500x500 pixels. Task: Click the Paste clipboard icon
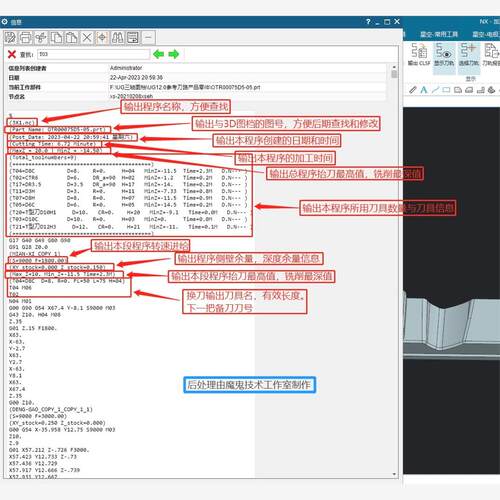click(x=71, y=37)
